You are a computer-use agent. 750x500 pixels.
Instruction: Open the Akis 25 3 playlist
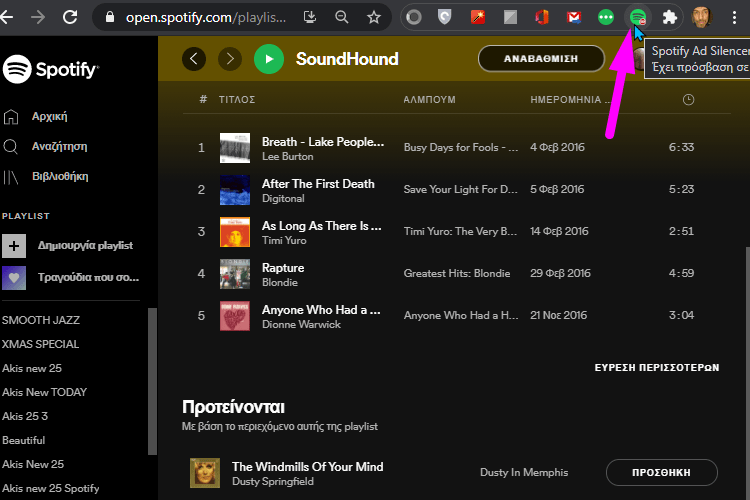[25, 416]
